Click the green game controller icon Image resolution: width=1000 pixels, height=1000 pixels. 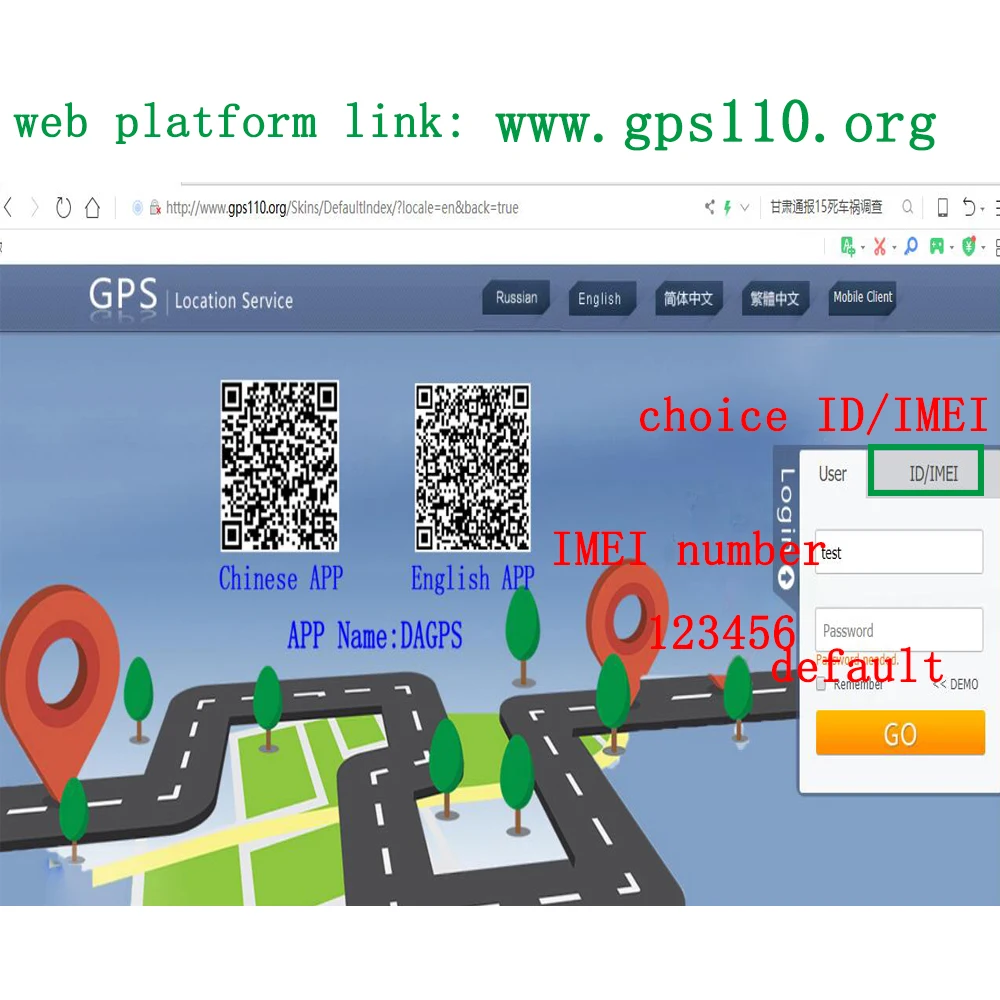pyautogui.click(x=937, y=246)
